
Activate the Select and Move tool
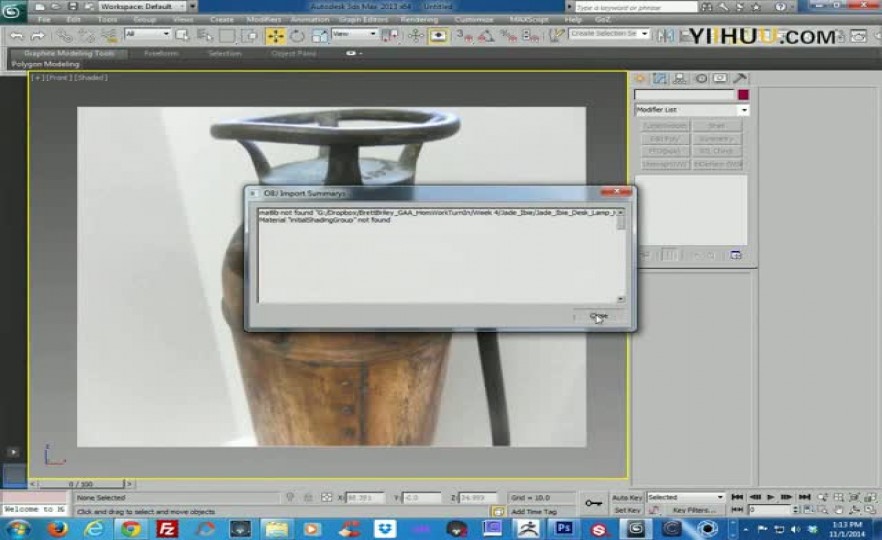(x=275, y=36)
